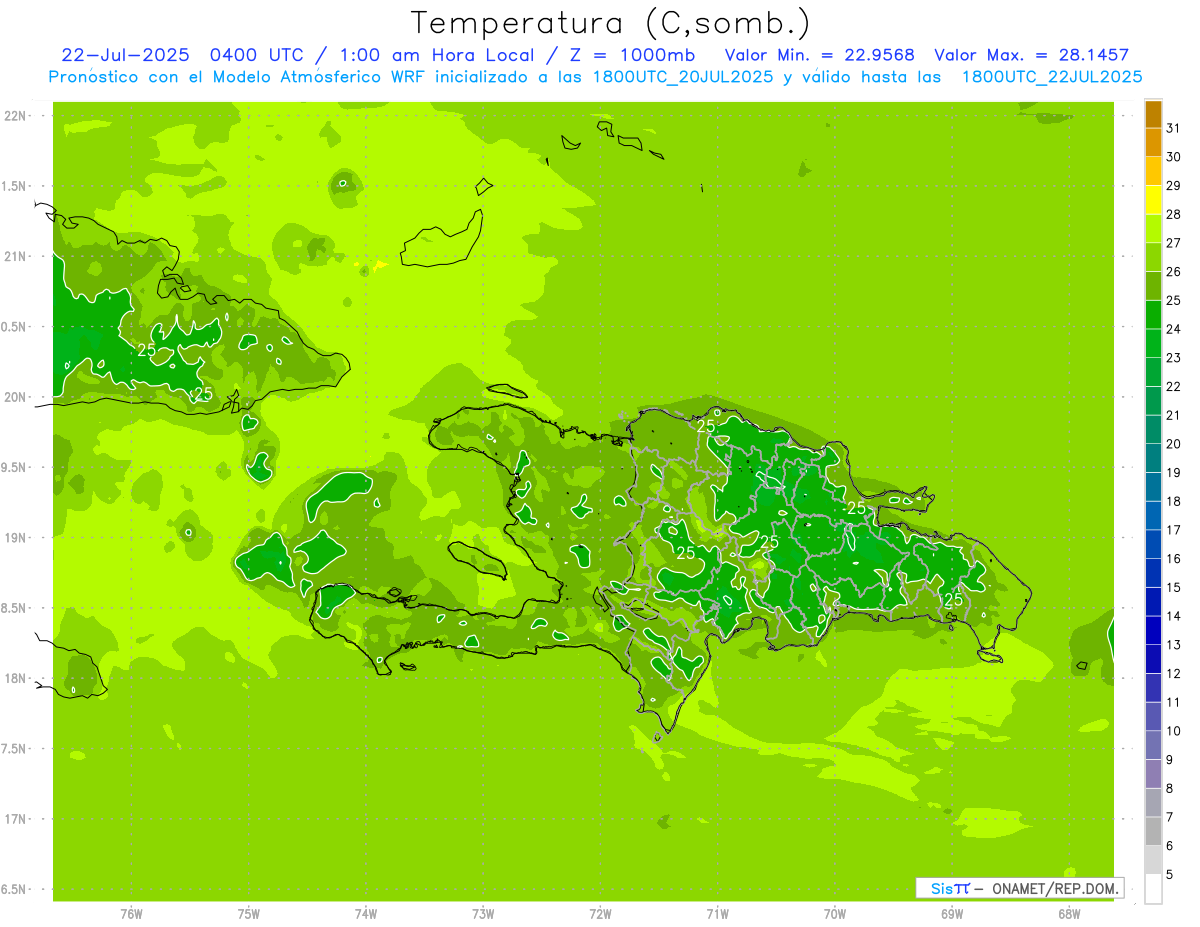Click the 31 label on the color scale
This screenshot has width=1200, height=927.
click(1173, 128)
